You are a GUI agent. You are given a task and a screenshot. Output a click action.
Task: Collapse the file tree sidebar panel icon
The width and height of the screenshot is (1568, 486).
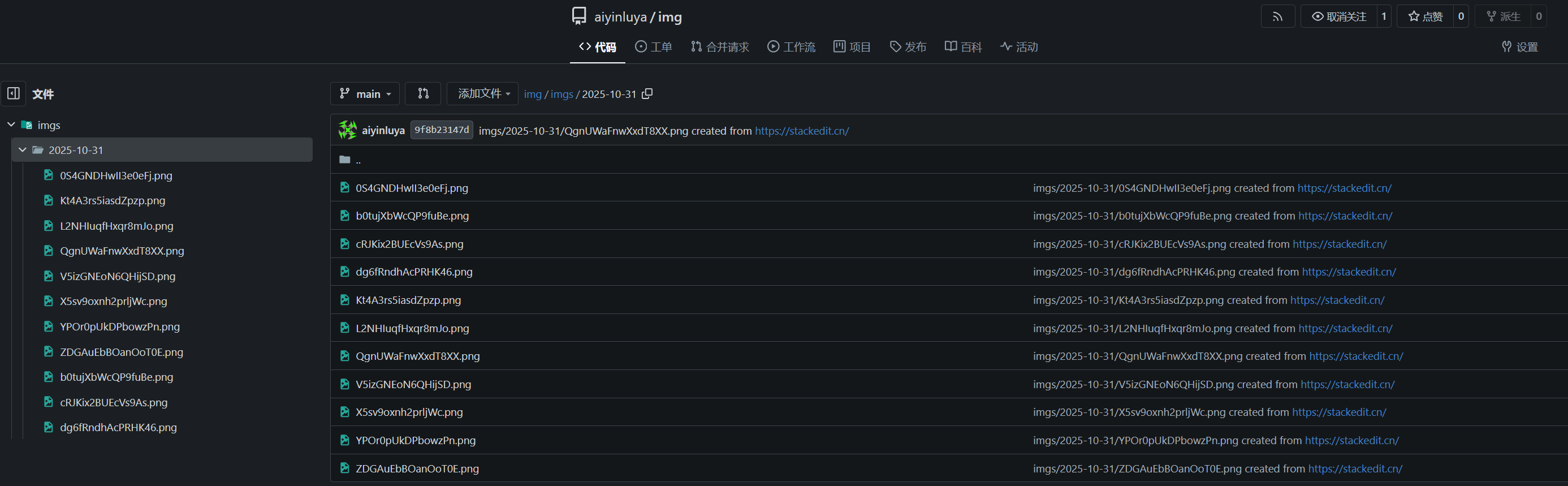[x=14, y=94]
